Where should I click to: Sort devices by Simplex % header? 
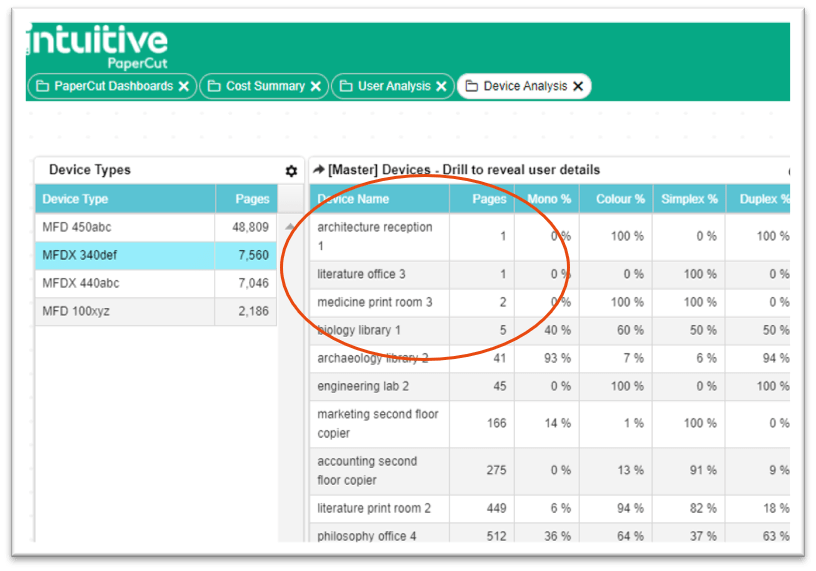pyautogui.click(x=689, y=199)
